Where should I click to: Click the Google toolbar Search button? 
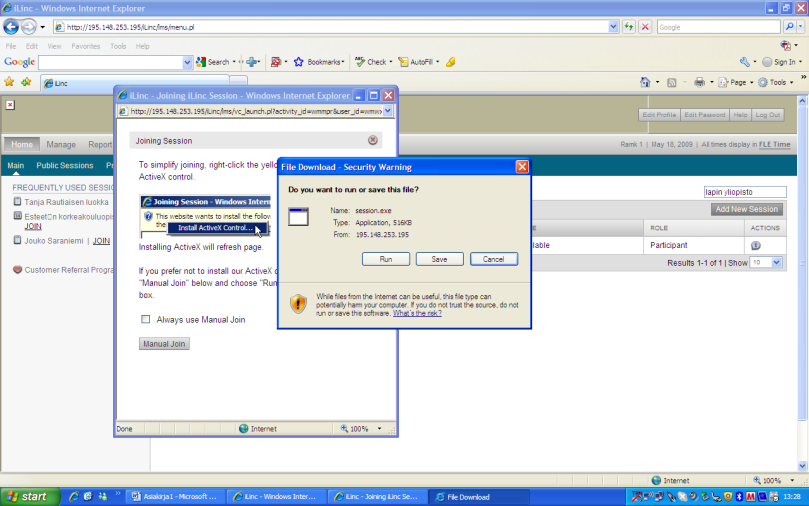pos(213,62)
